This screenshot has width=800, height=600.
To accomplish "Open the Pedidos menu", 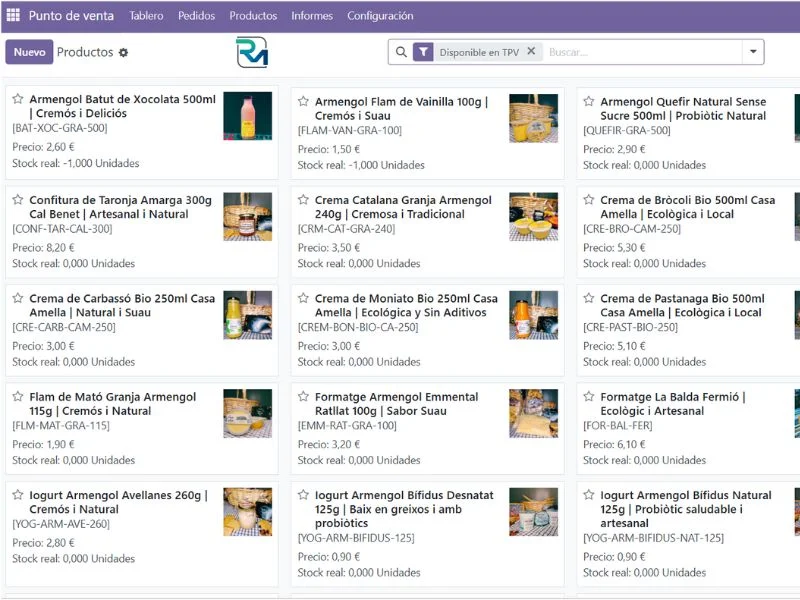I will (x=196, y=16).
